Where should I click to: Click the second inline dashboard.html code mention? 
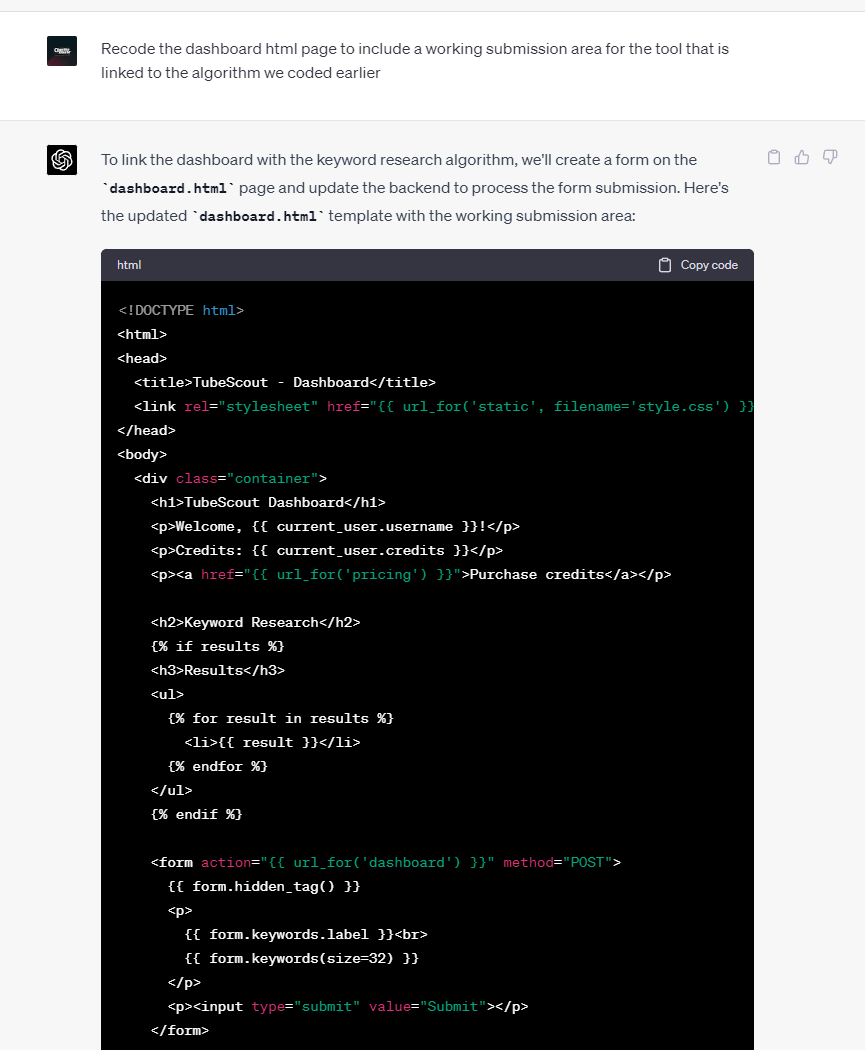258,217
